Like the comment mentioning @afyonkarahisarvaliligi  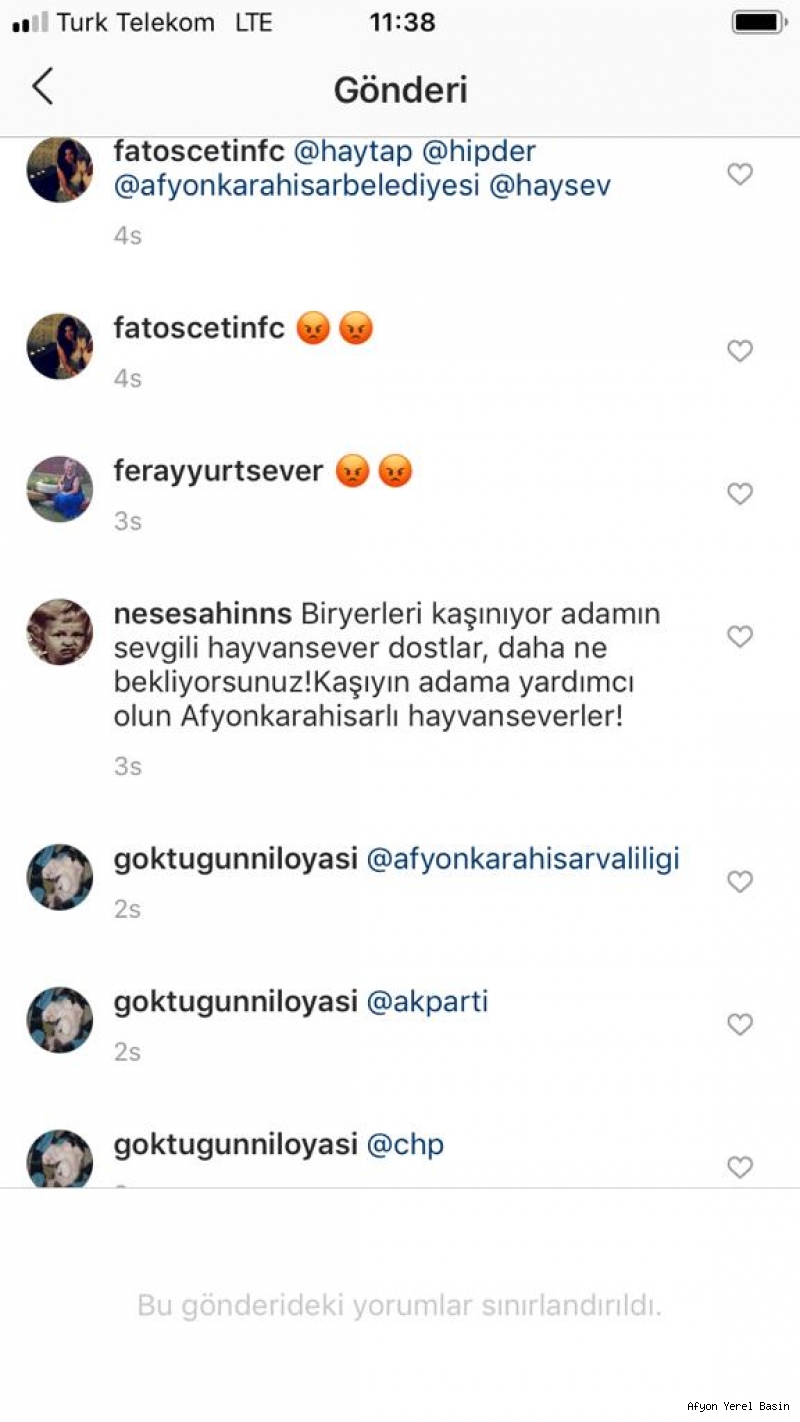[740, 881]
